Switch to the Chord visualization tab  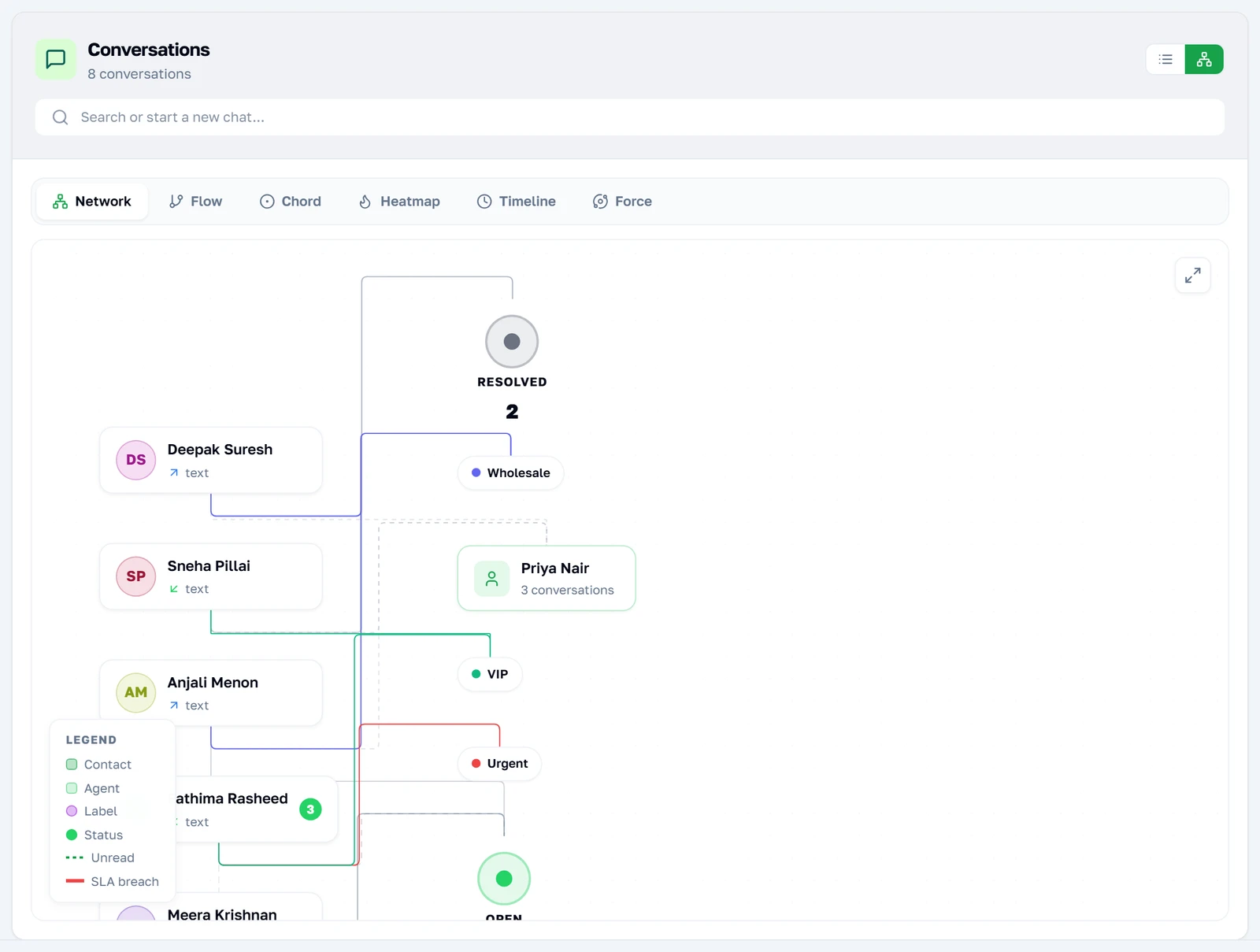point(291,202)
